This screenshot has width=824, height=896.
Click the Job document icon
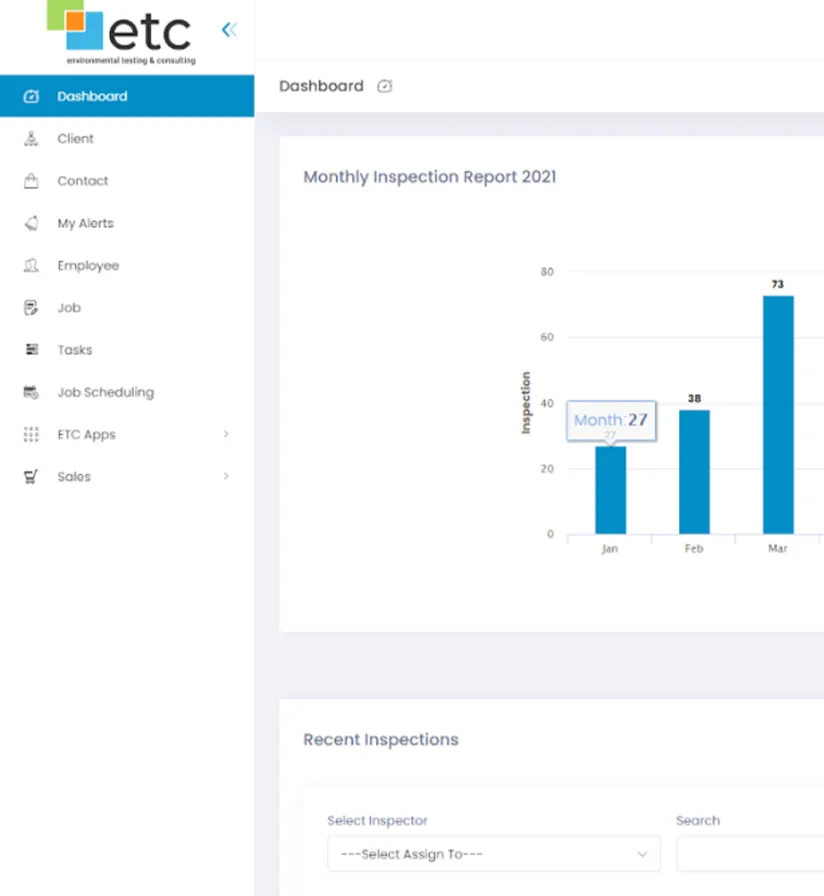[31, 308]
